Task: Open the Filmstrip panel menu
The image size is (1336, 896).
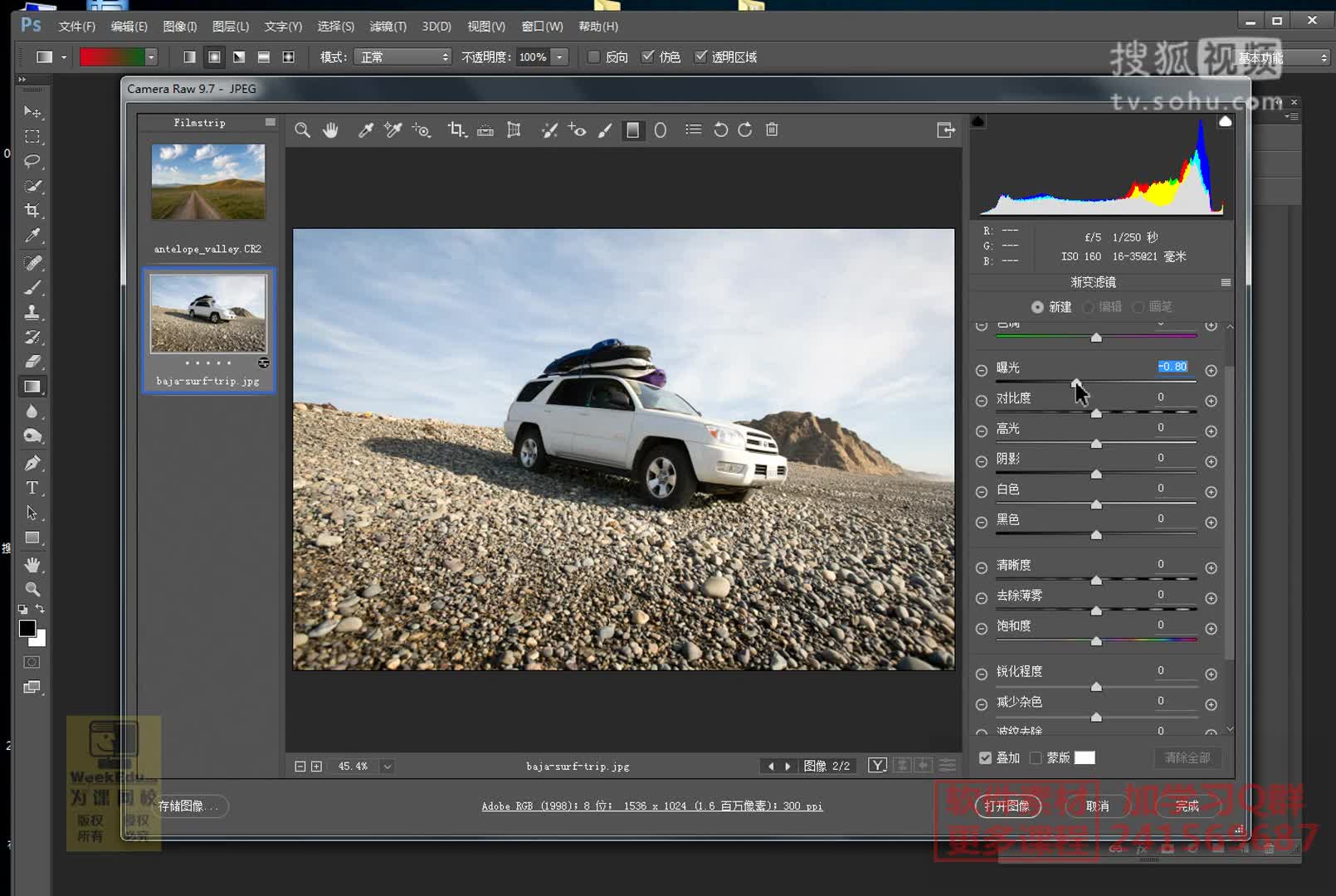Action: [271, 123]
